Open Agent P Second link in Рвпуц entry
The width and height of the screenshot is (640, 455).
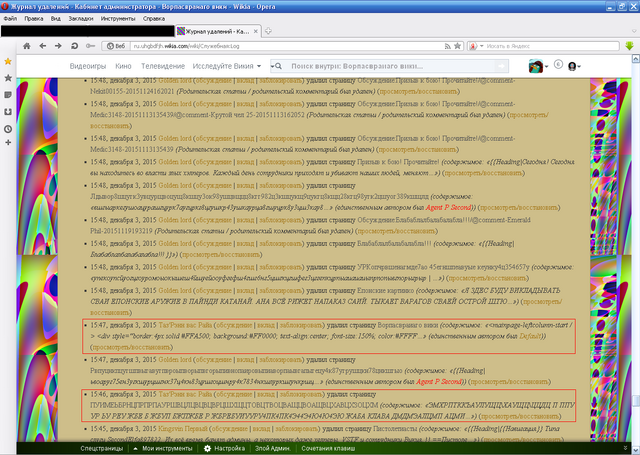tap(438, 382)
